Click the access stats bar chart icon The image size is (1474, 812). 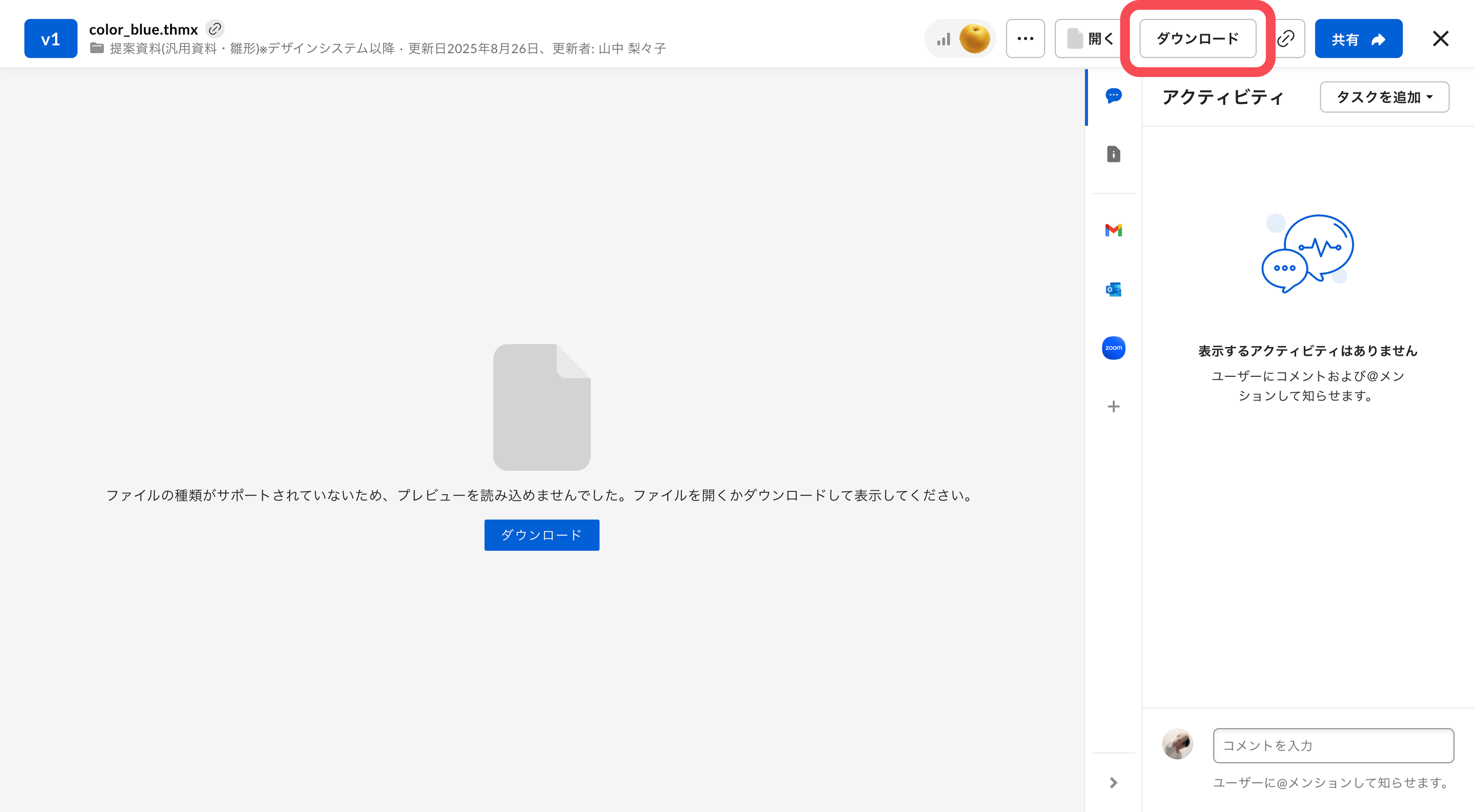(x=943, y=39)
